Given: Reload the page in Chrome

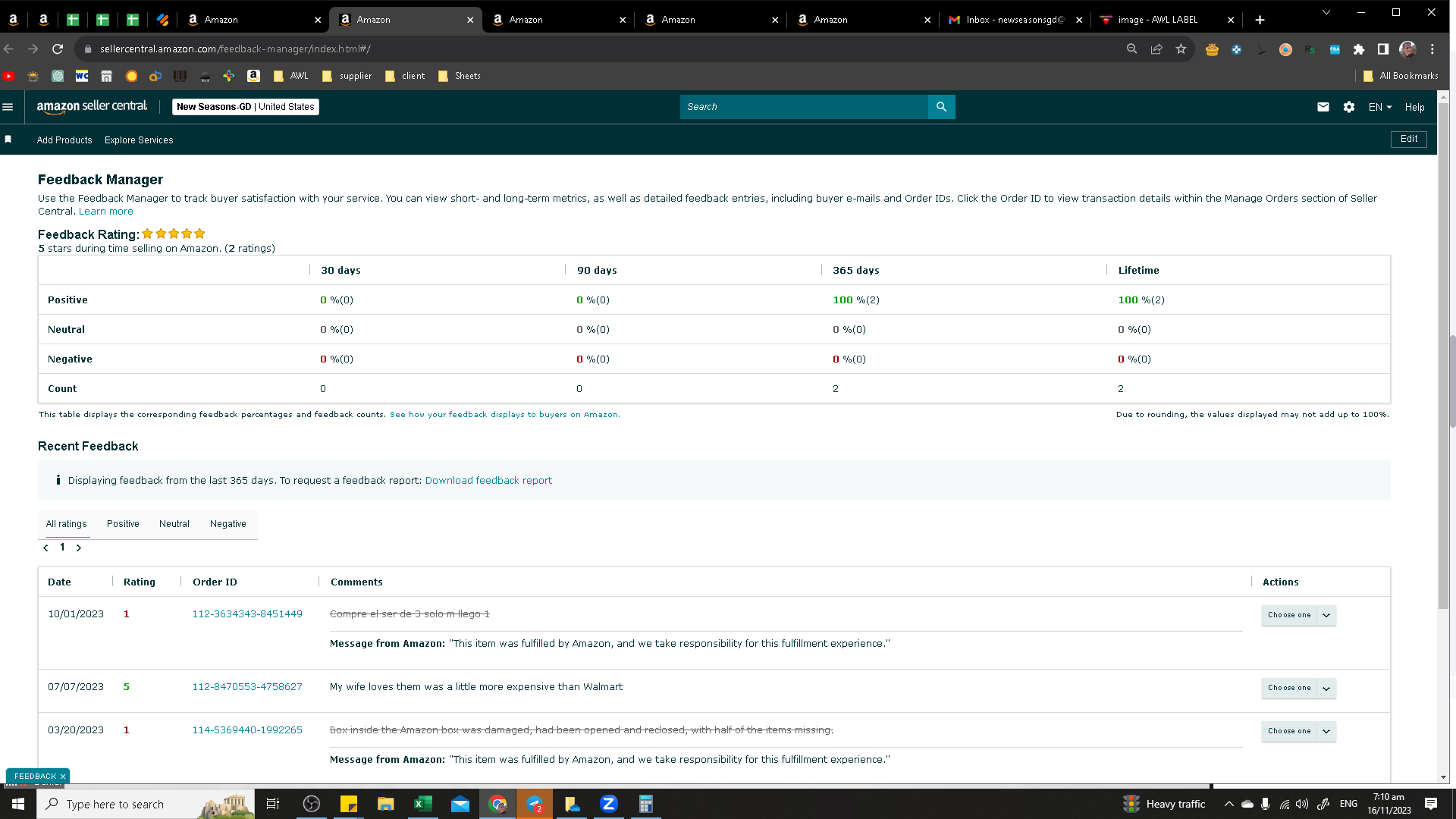Looking at the screenshot, I should (x=58, y=49).
